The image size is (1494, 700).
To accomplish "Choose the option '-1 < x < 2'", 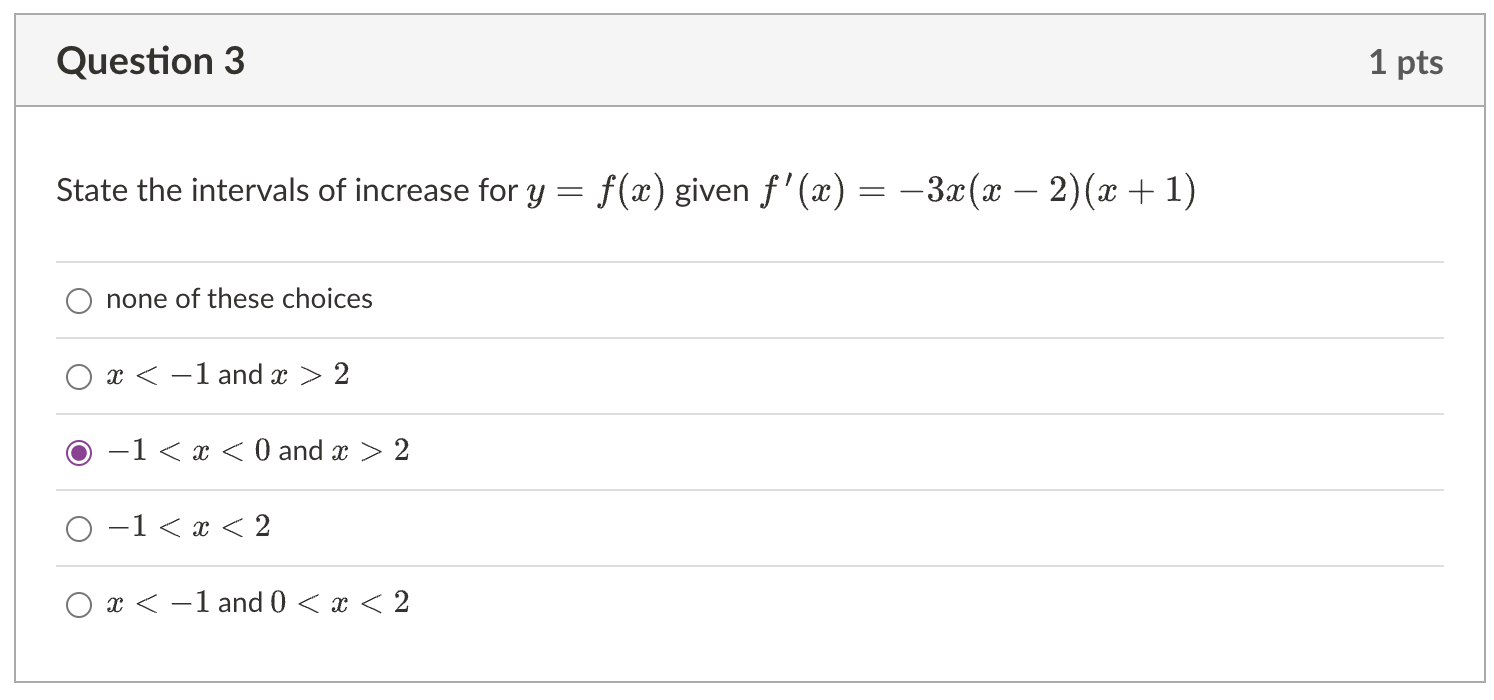I will (78, 528).
